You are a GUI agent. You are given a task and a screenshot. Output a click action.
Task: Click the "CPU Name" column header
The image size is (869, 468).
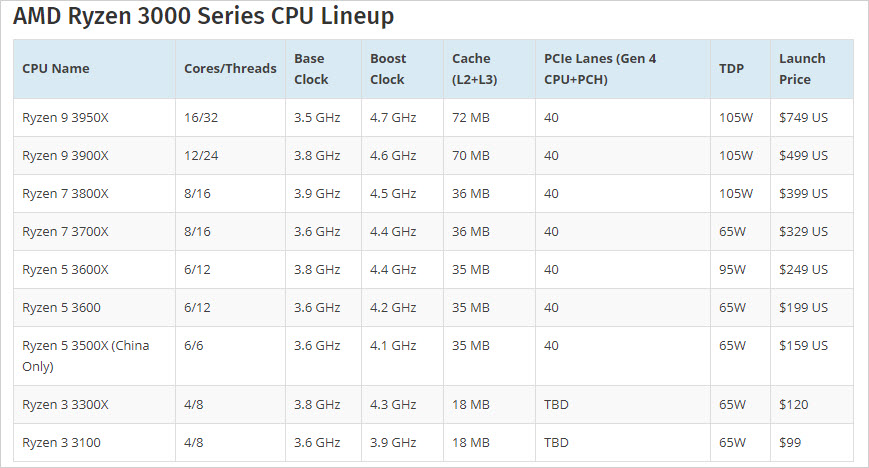[x=56, y=69]
